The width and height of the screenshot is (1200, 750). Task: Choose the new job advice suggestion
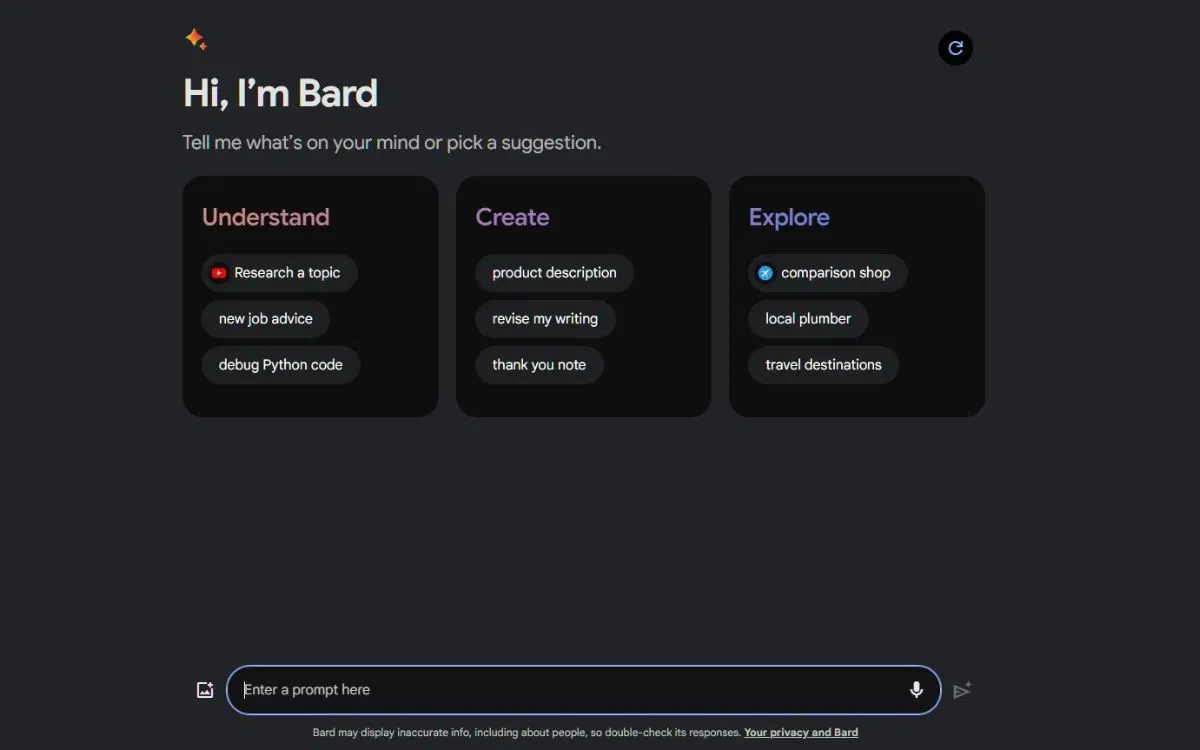[x=265, y=318]
